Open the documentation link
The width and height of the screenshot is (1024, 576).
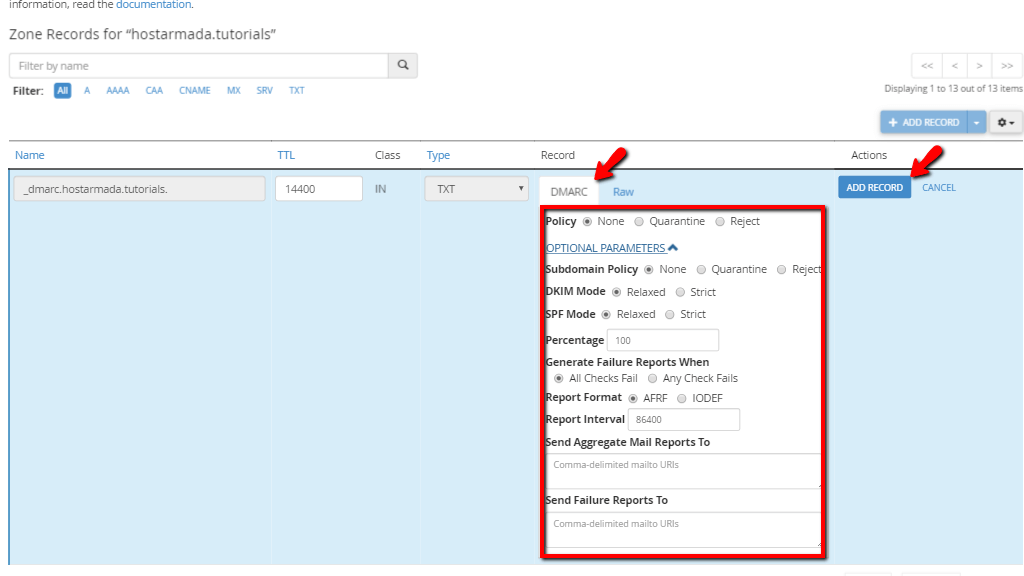click(153, 5)
